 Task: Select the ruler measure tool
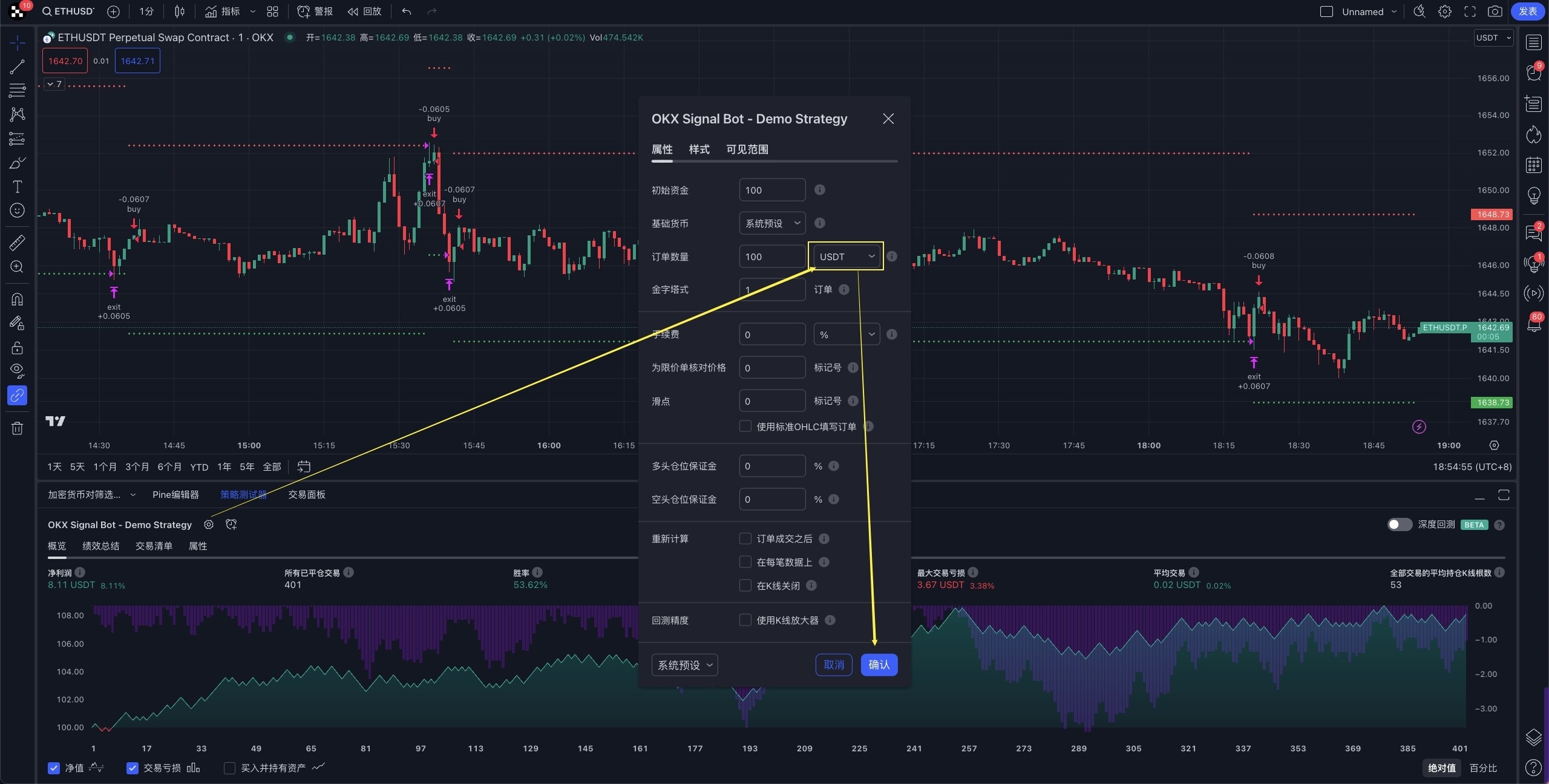(x=17, y=243)
